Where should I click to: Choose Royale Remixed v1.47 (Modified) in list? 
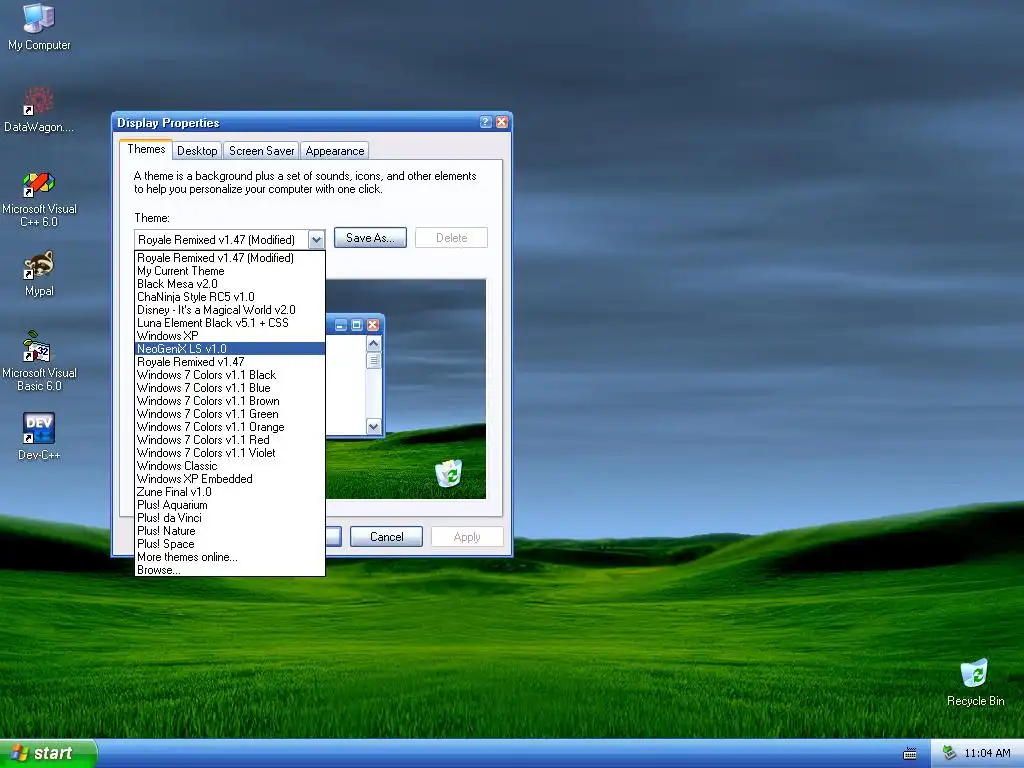tap(230, 258)
